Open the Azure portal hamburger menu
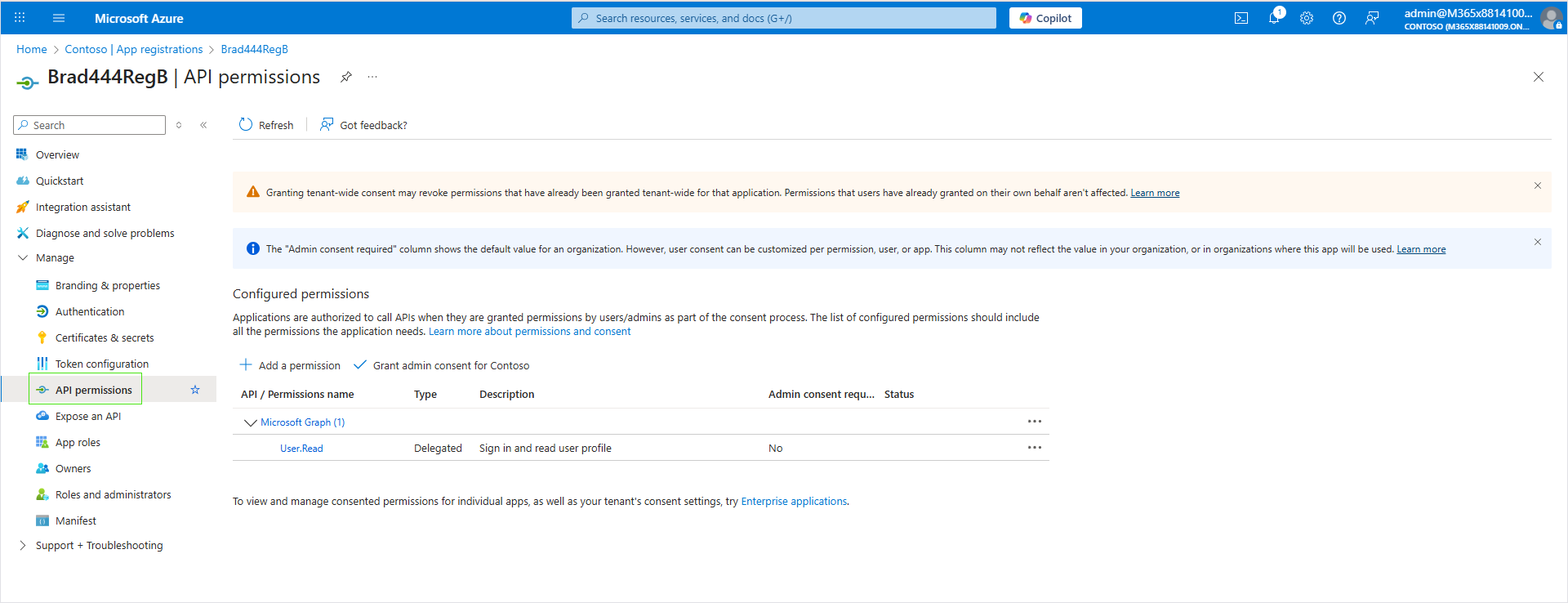This screenshot has width=1568, height=603. [59, 18]
